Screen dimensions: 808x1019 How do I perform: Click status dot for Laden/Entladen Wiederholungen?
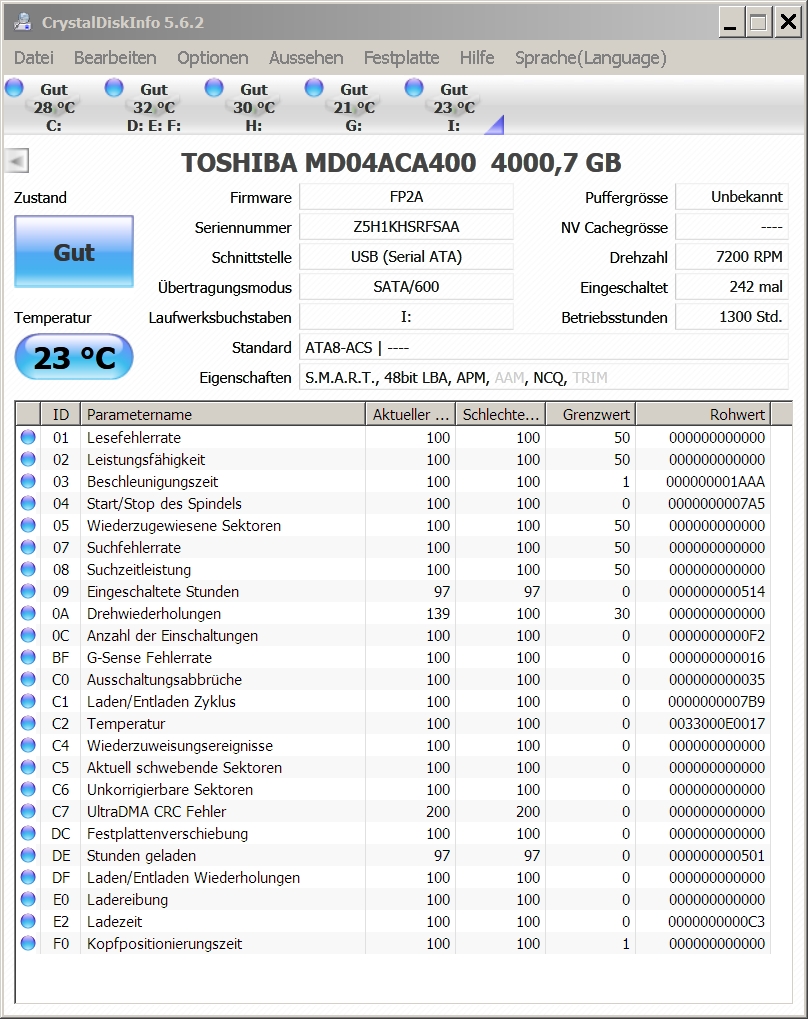[28, 877]
